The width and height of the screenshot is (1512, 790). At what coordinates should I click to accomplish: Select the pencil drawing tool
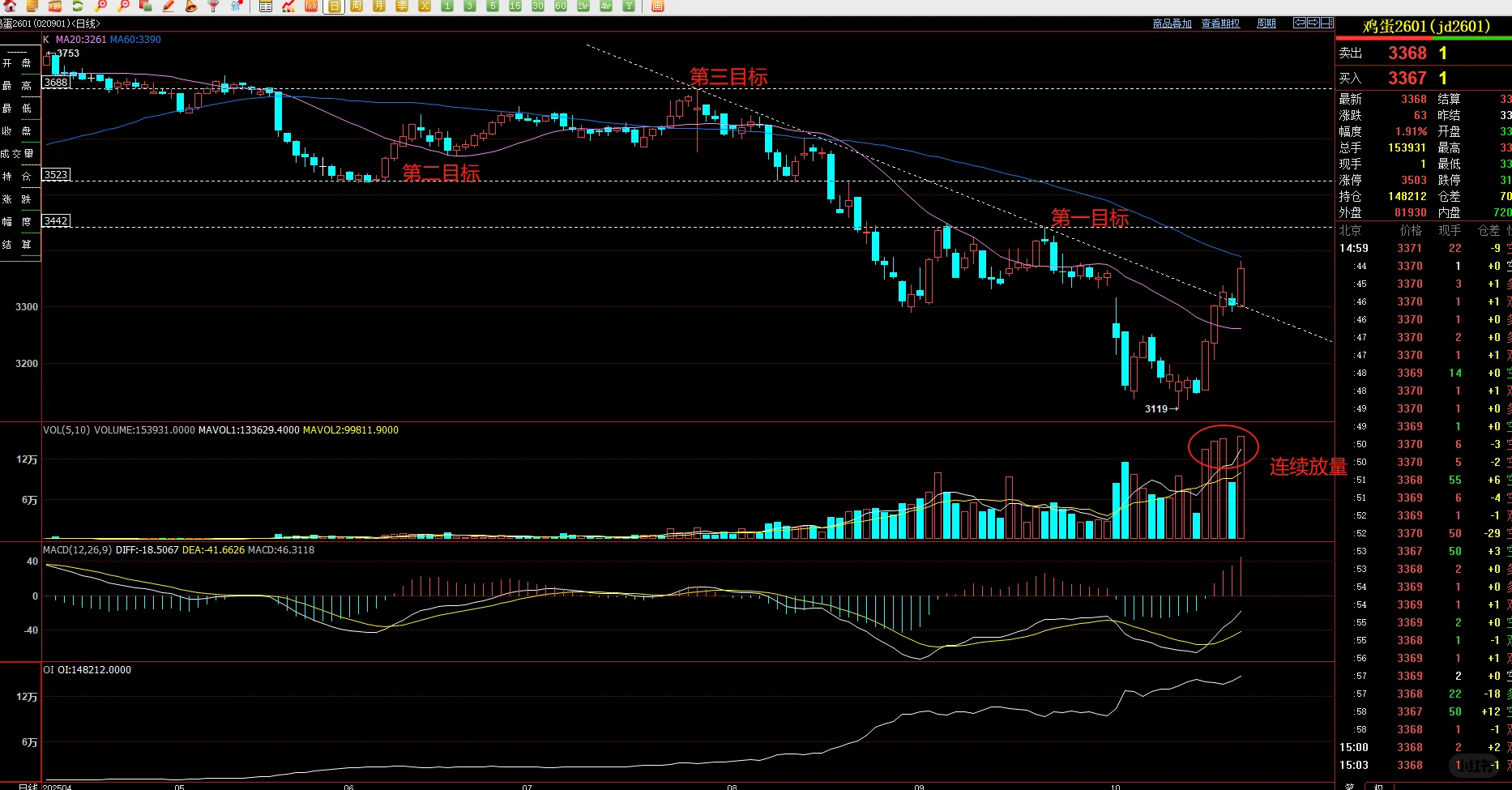[169, 6]
